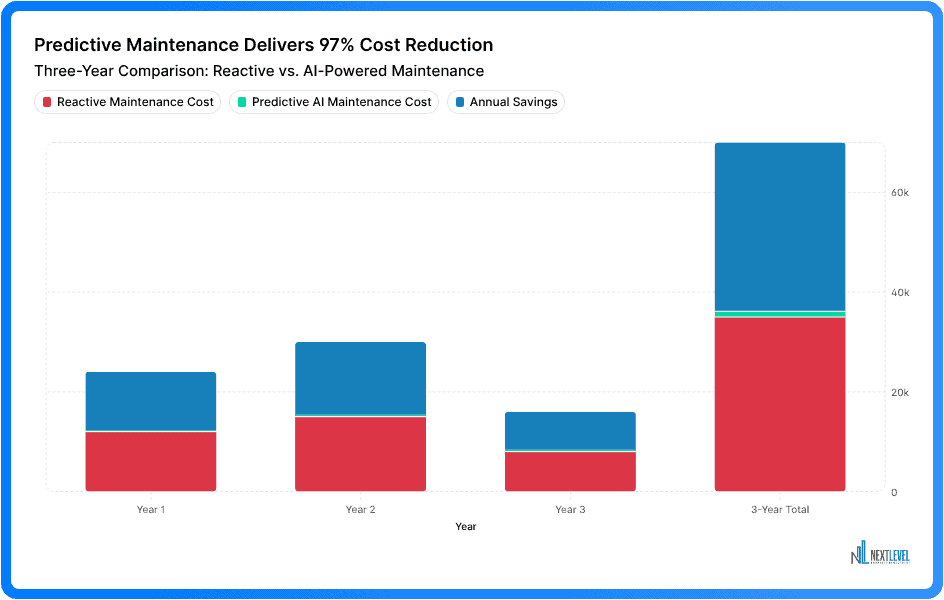Click the red swatch beside Reactive Maintenance Cost
The height and width of the screenshot is (600, 944).
pyautogui.click(x=47, y=102)
